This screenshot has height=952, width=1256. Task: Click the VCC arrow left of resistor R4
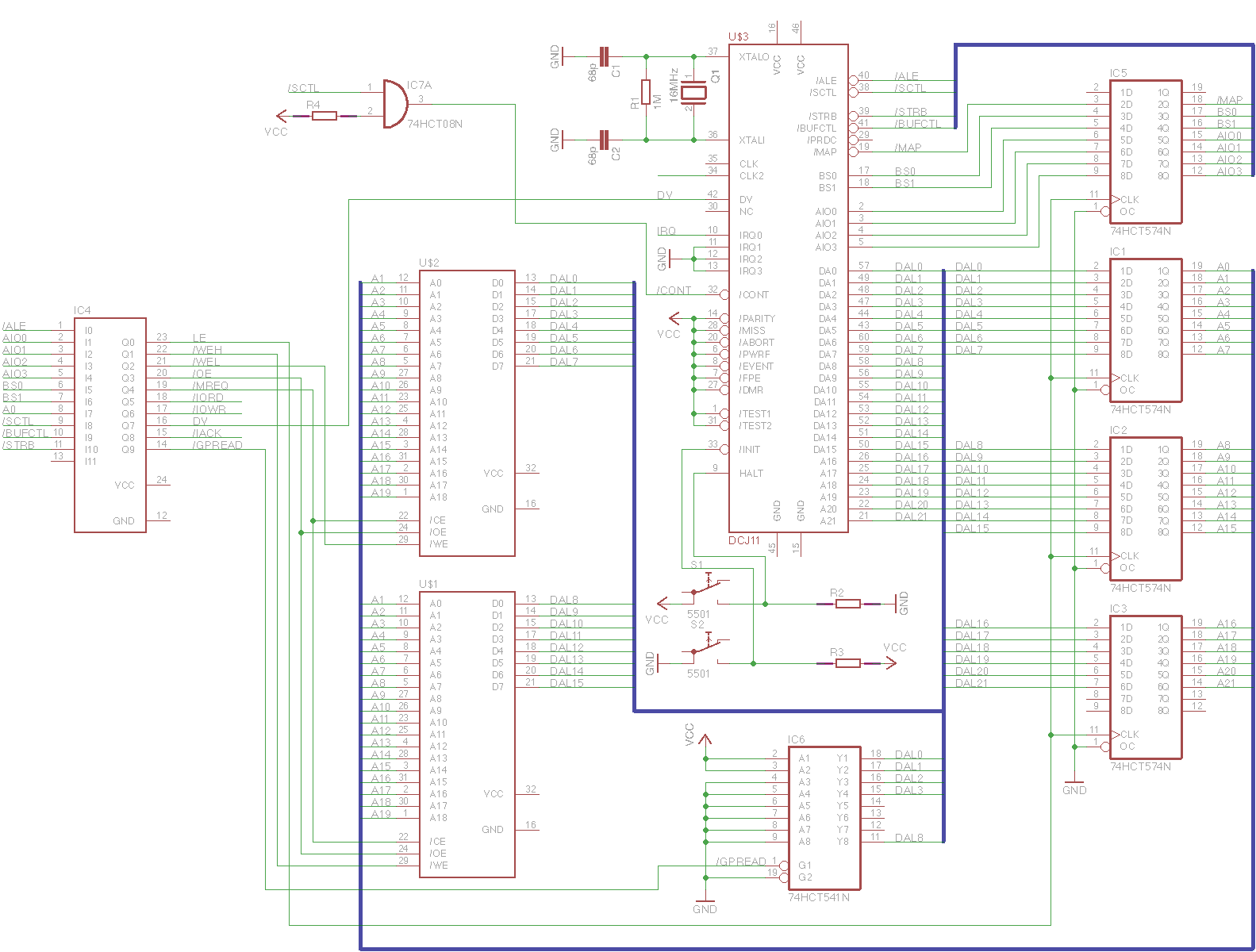coord(279,116)
